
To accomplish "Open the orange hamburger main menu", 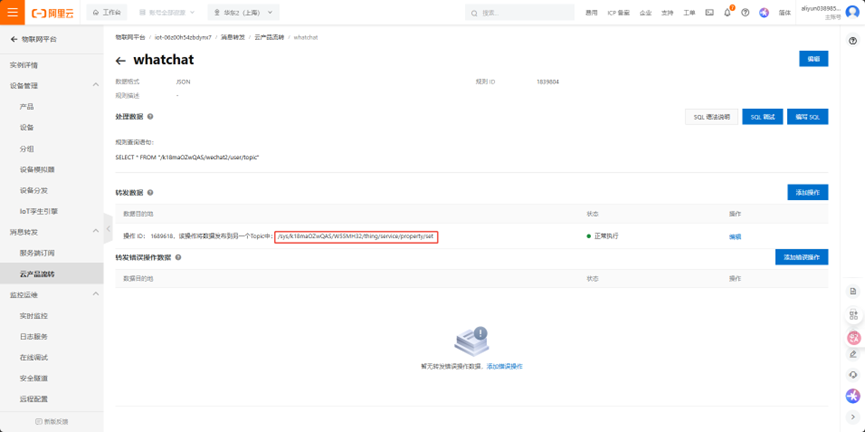I will (12, 12).
